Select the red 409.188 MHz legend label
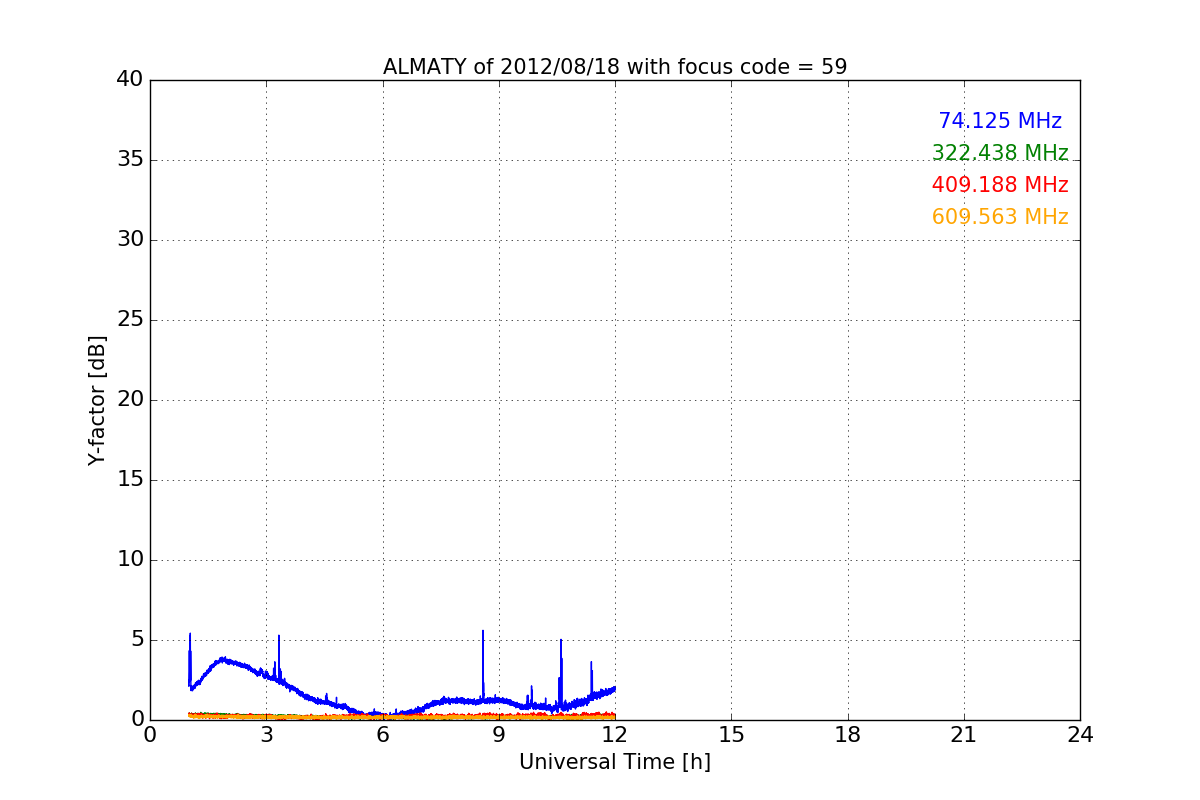This screenshot has width=1200, height=800. [1000, 185]
